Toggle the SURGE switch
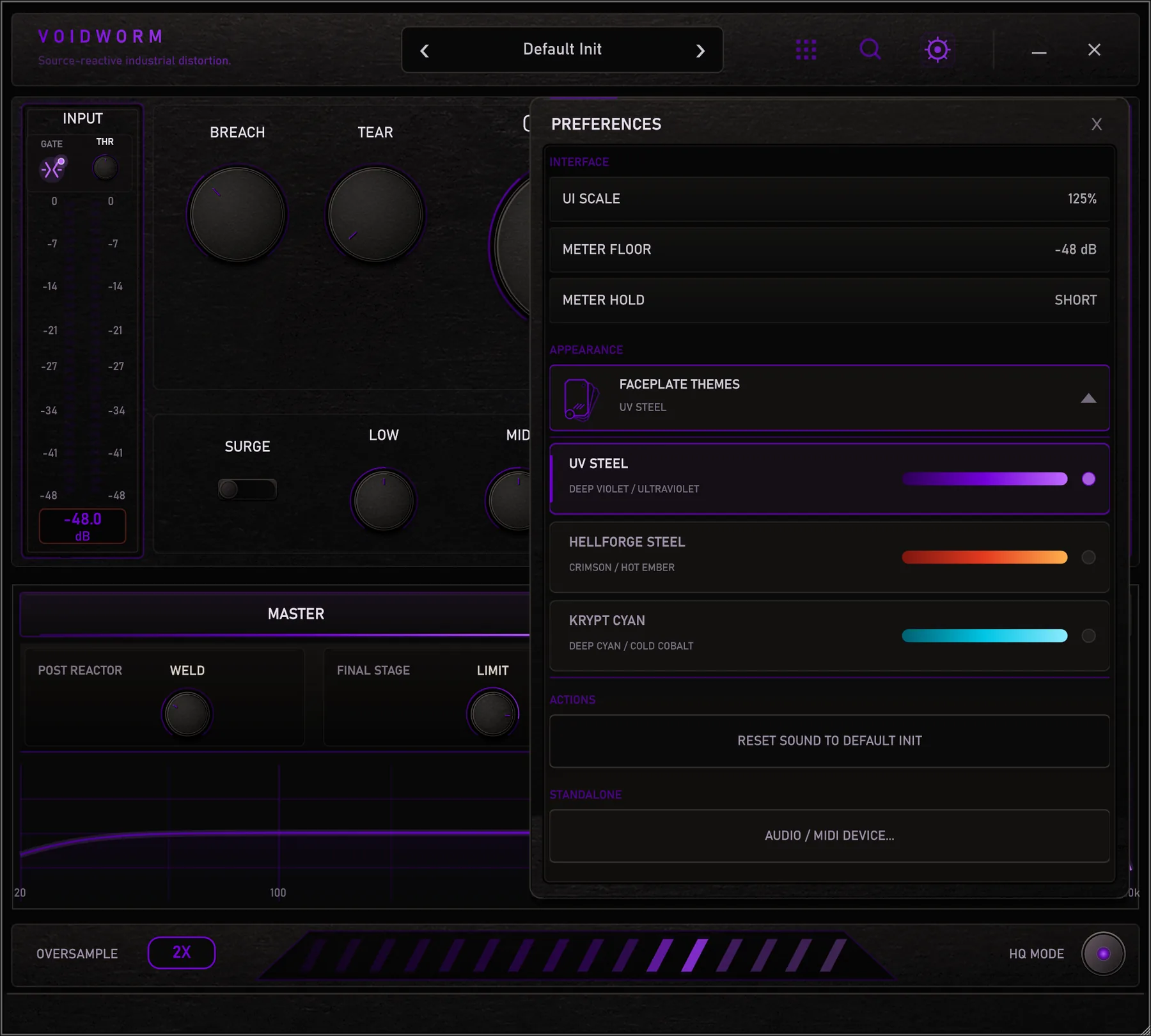Image resolution: width=1151 pixels, height=1036 pixels. [247, 489]
